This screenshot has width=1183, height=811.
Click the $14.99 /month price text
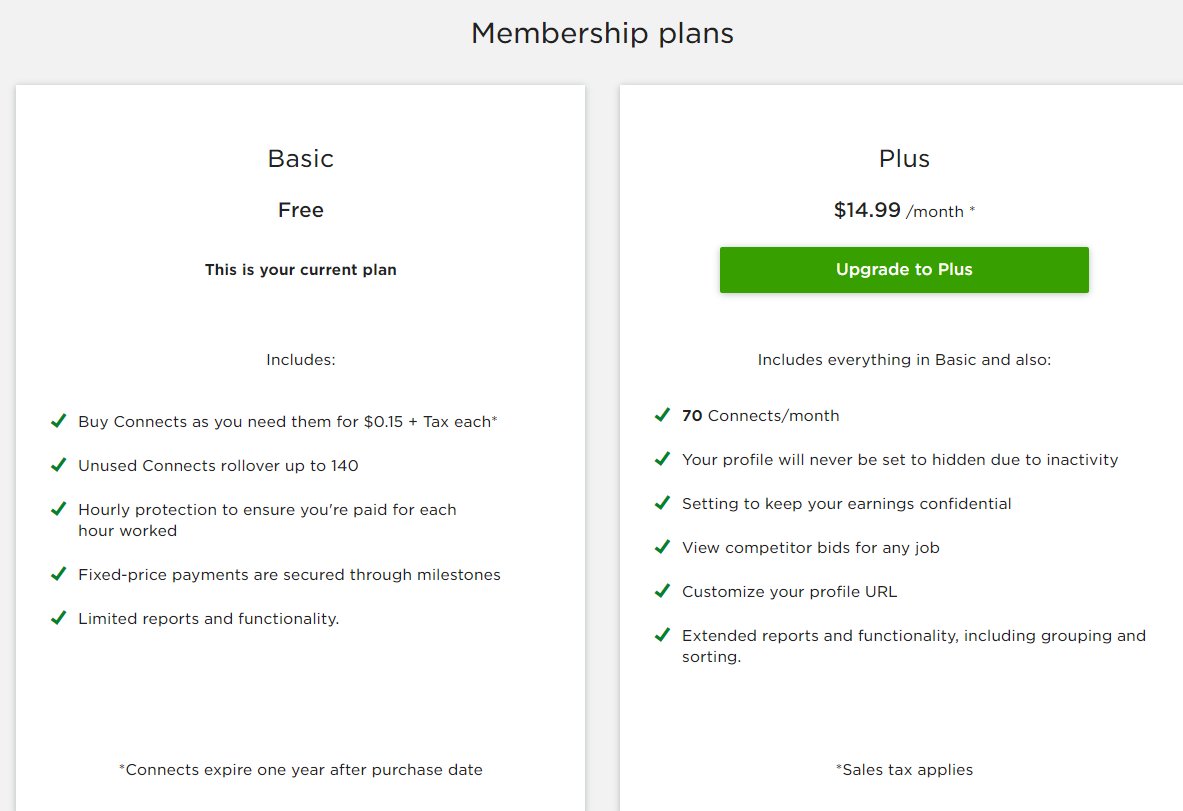pyautogui.click(x=904, y=211)
